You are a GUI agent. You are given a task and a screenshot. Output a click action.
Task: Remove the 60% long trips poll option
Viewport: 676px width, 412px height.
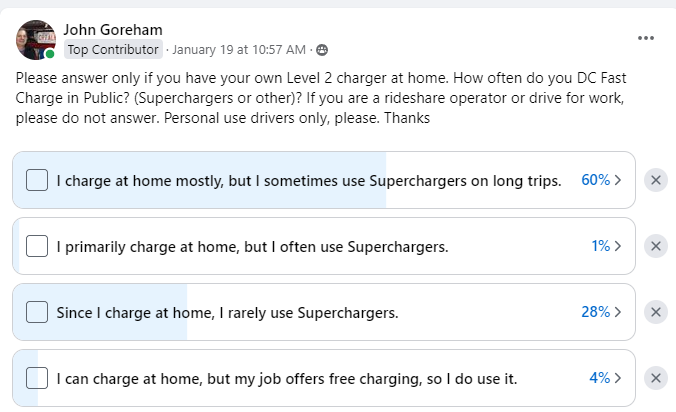coord(656,180)
